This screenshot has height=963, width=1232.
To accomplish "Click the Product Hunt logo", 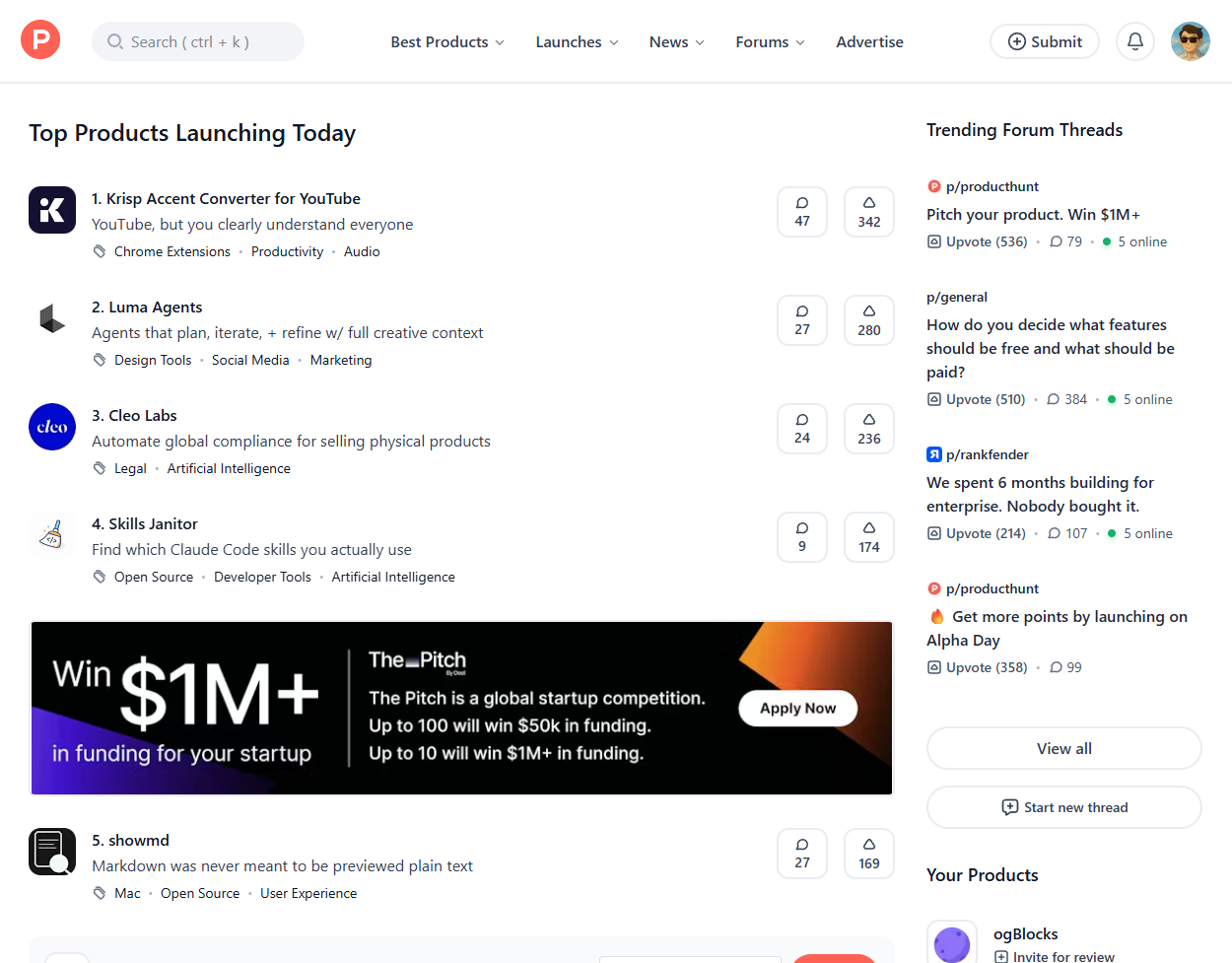I will pos(39,40).
